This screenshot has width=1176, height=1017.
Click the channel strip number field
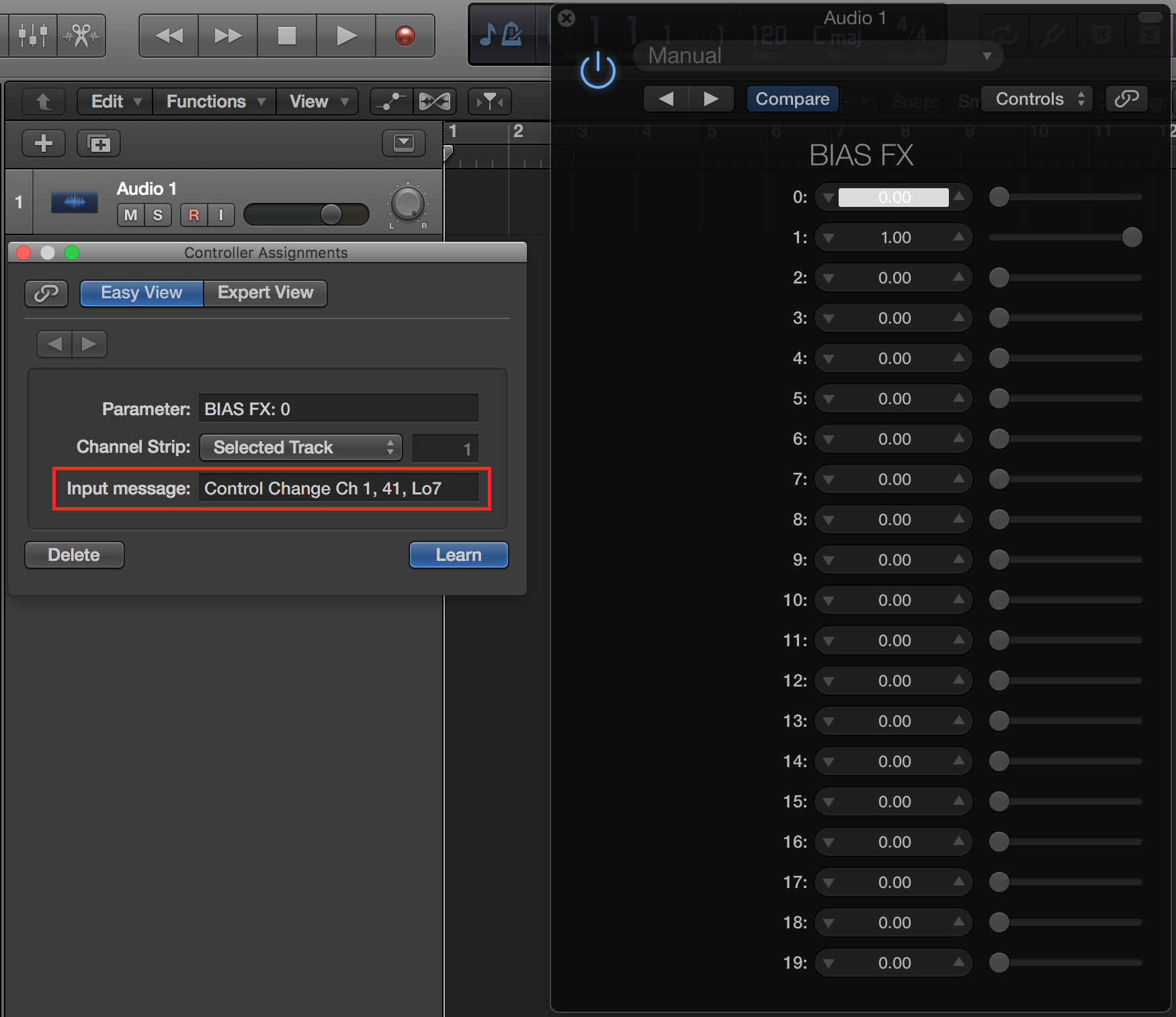pyautogui.click(x=445, y=448)
